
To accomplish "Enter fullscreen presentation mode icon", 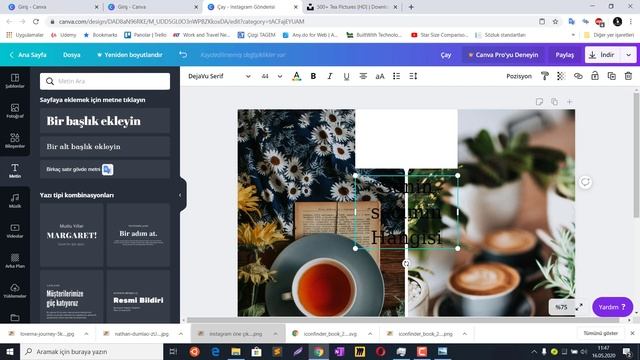I will tap(579, 307).
